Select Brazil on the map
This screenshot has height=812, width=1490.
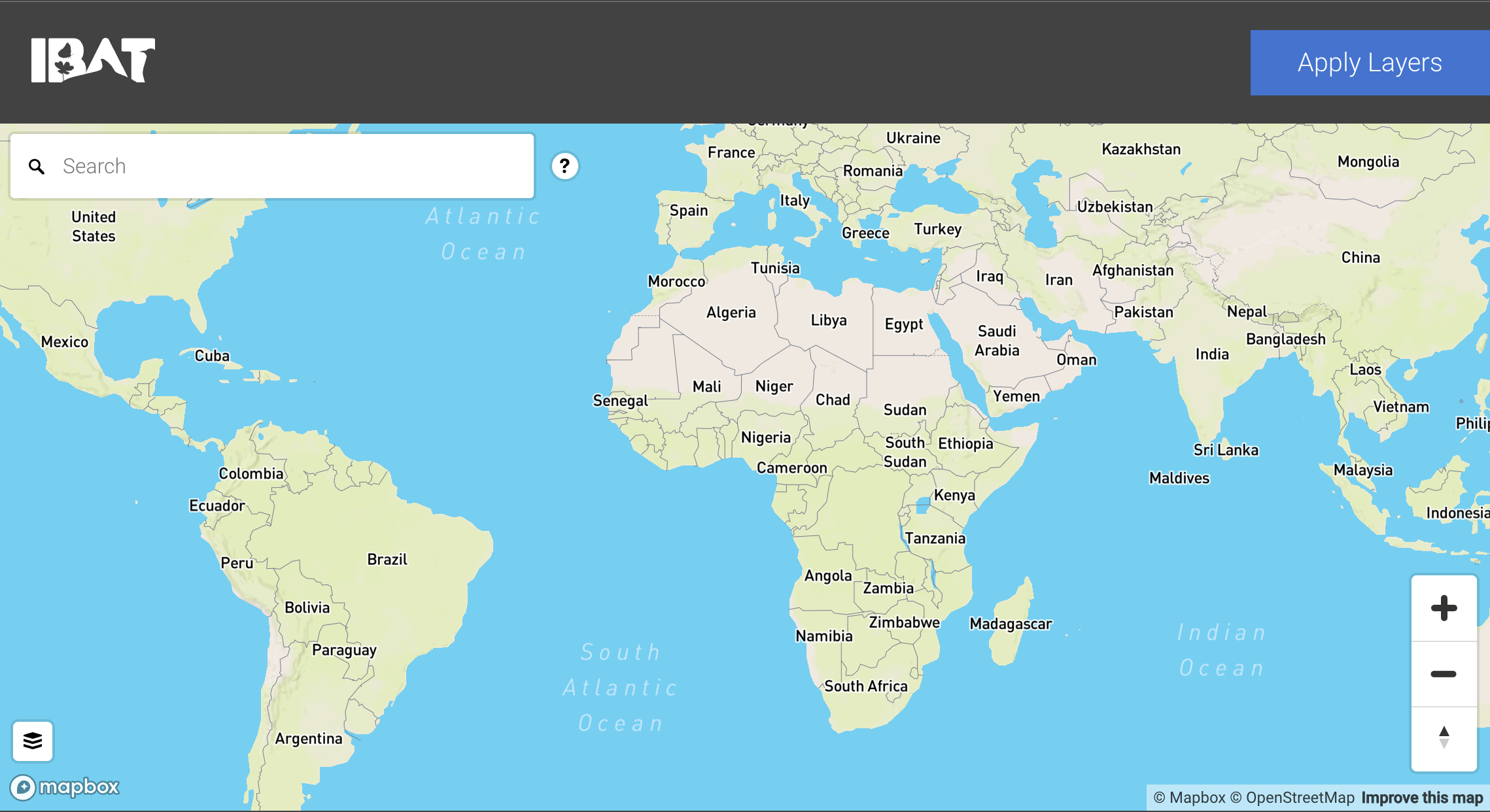pos(387,559)
